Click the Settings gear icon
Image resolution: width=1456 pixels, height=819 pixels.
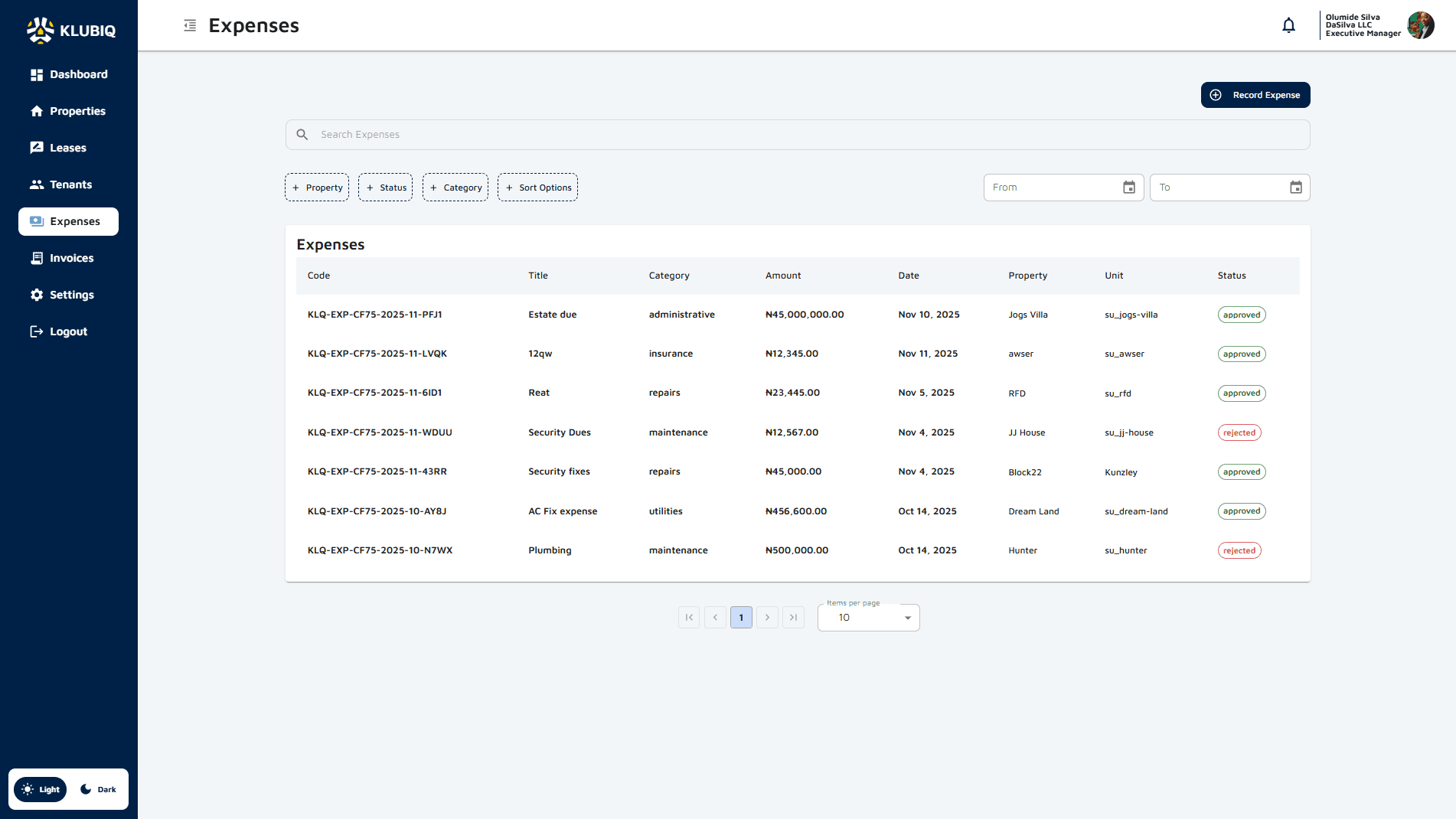tap(37, 295)
